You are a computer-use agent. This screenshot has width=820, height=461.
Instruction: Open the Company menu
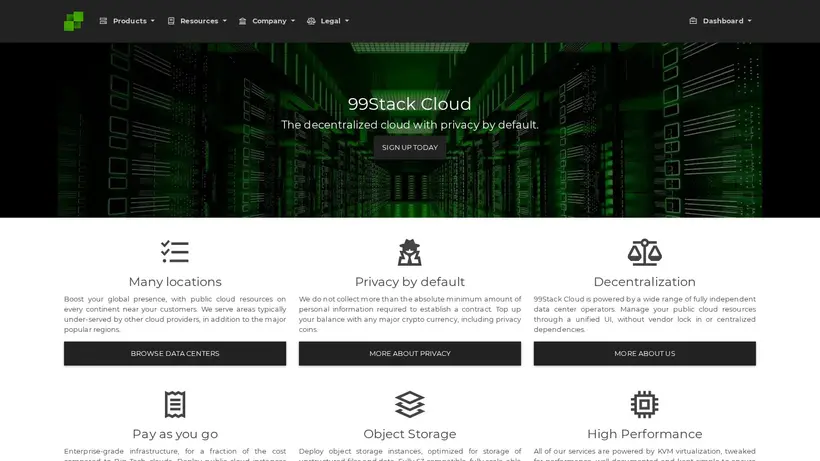[x=267, y=21]
